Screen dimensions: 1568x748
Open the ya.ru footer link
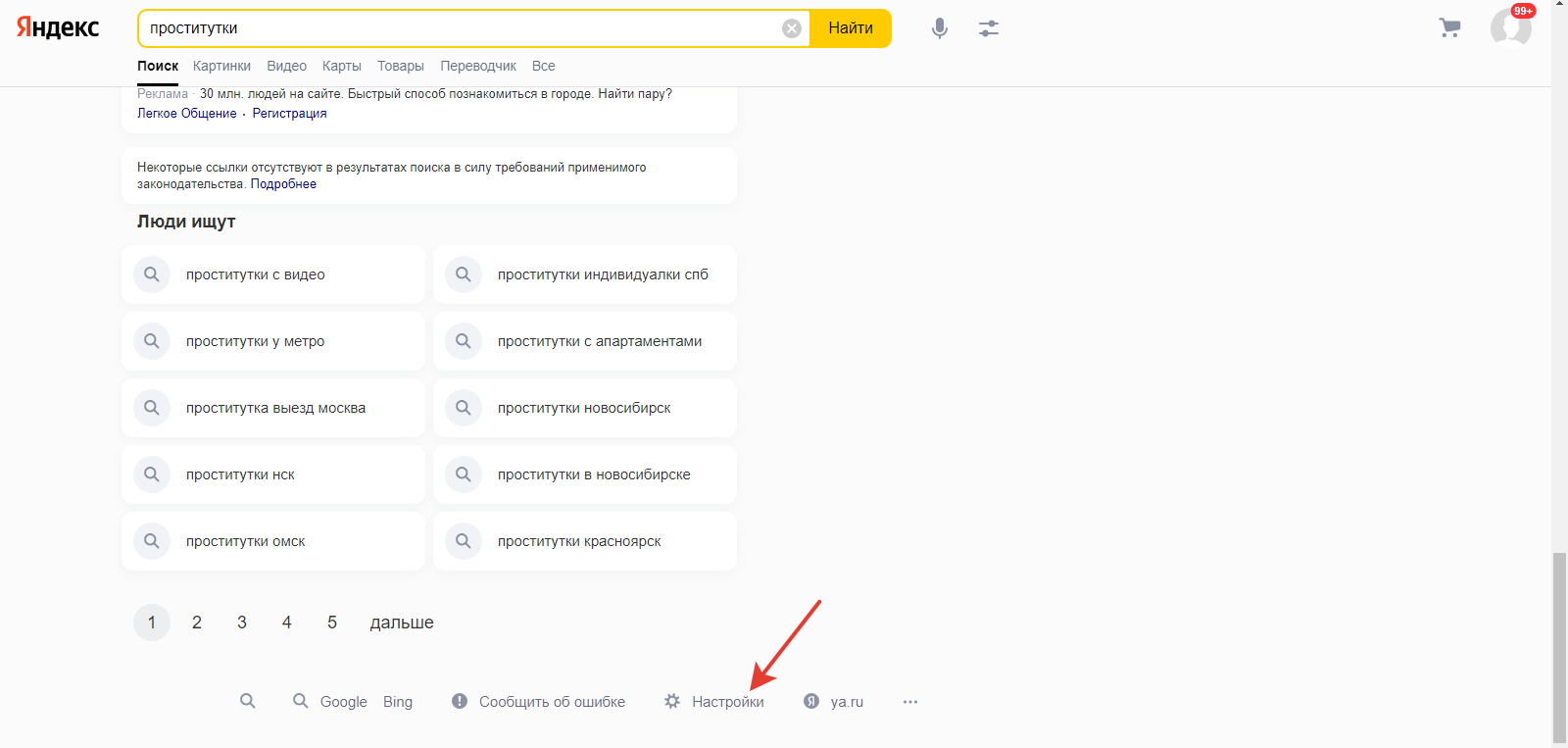pyautogui.click(x=846, y=702)
